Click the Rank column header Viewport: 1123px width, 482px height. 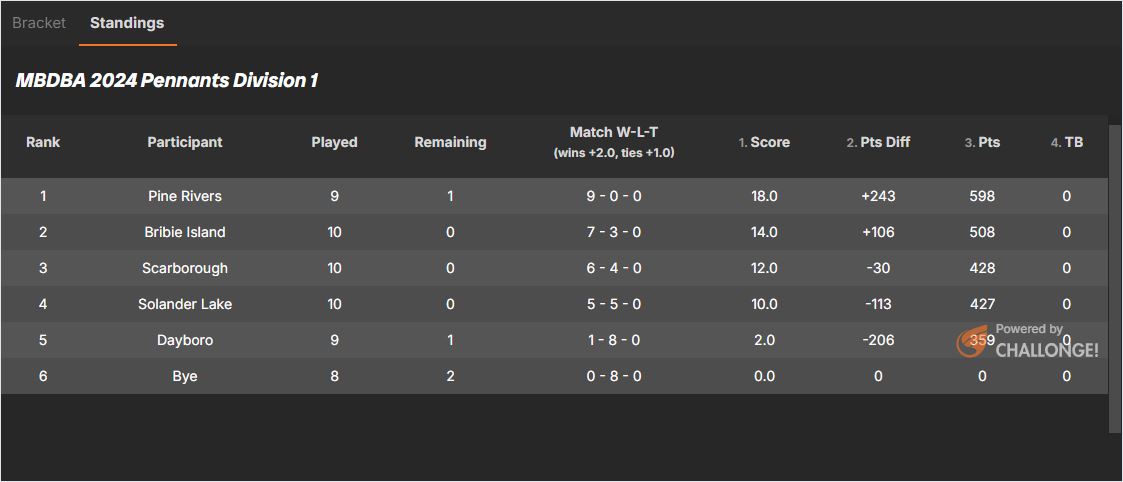point(43,142)
